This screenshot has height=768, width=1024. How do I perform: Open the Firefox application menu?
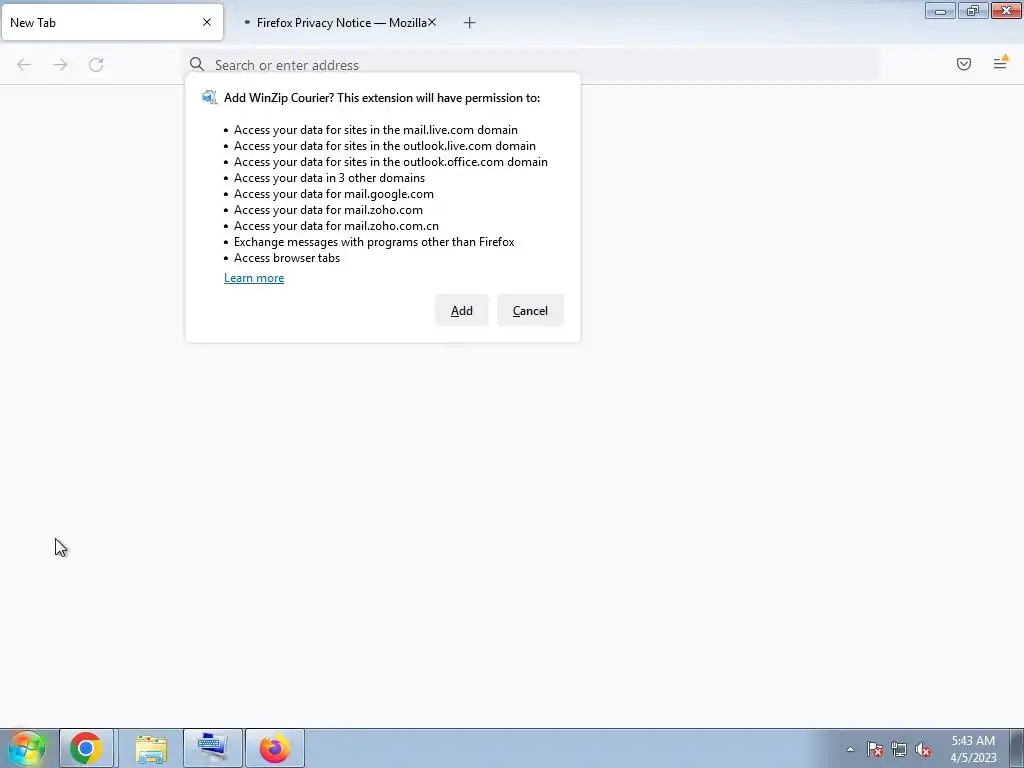[1000, 63]
